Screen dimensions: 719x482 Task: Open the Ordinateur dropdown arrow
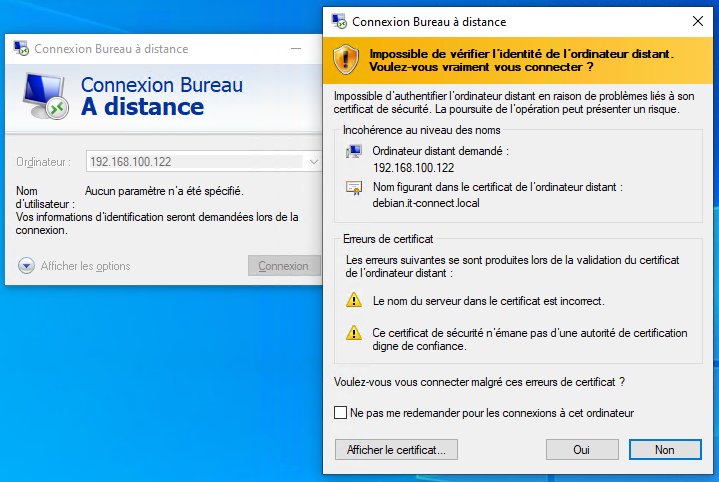click(314, 161)
